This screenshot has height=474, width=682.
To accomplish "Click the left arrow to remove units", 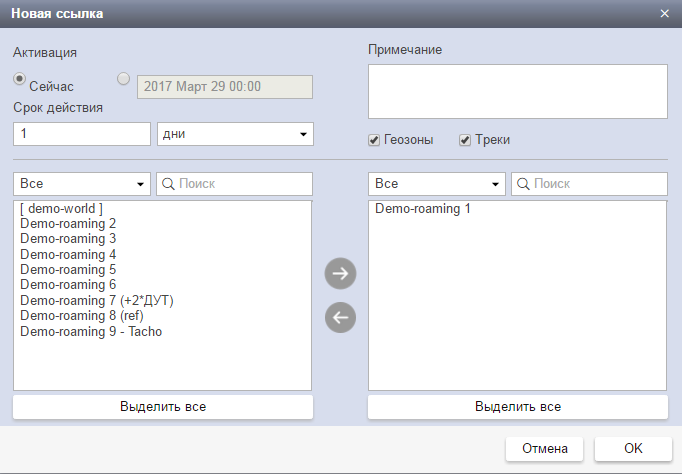I will pyautogui.click(x=340, y=318).
